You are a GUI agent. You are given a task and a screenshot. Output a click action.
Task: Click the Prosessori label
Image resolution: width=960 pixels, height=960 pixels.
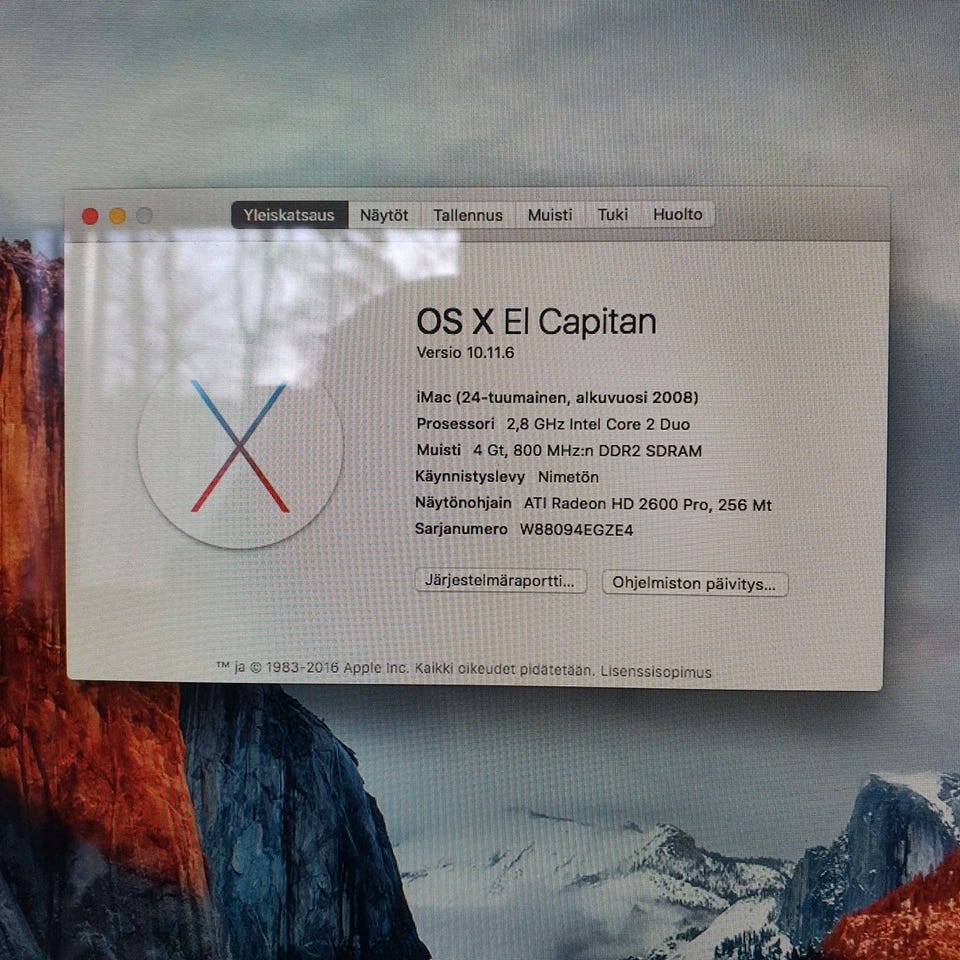tap(455, 424)
